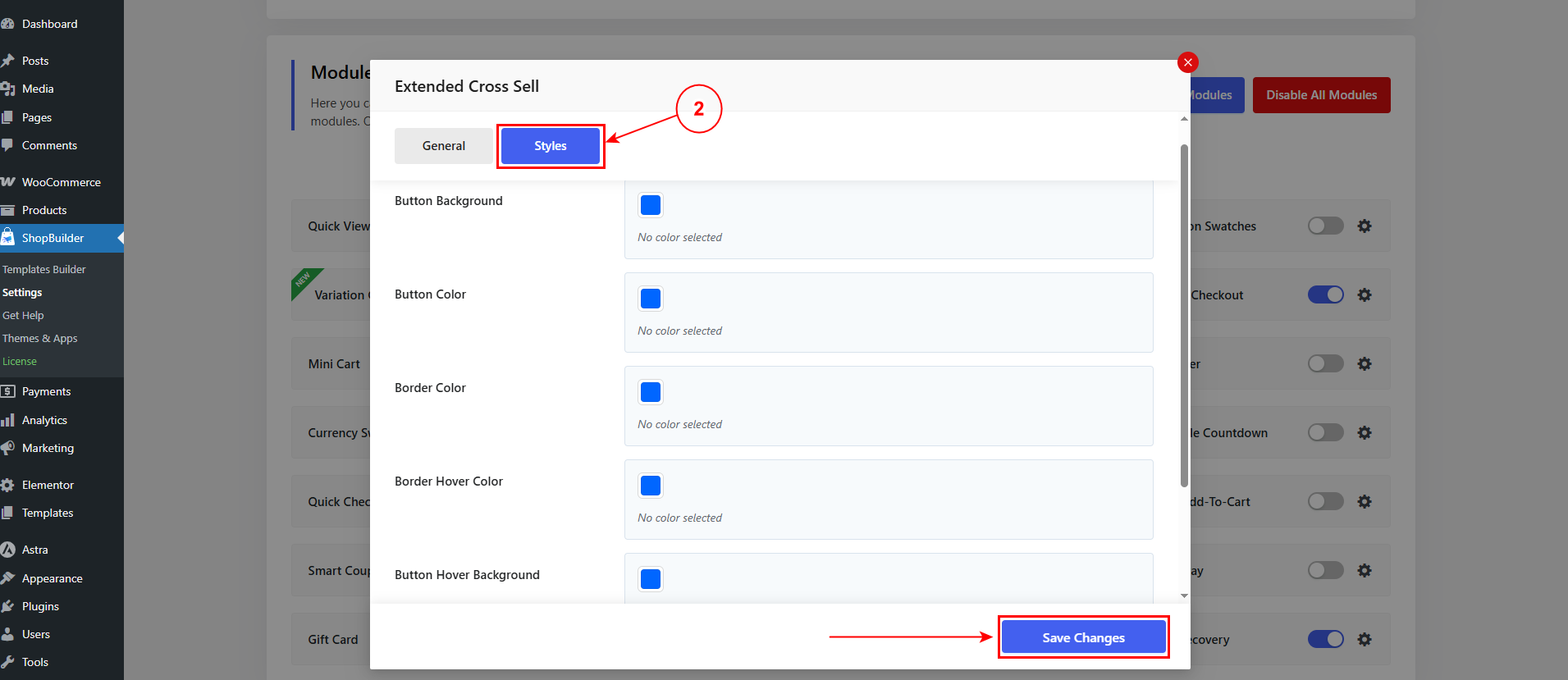Toggle the switch between Checkout and Countdown rows
Screen dimensions: 1568x680
coord(1326,363)
